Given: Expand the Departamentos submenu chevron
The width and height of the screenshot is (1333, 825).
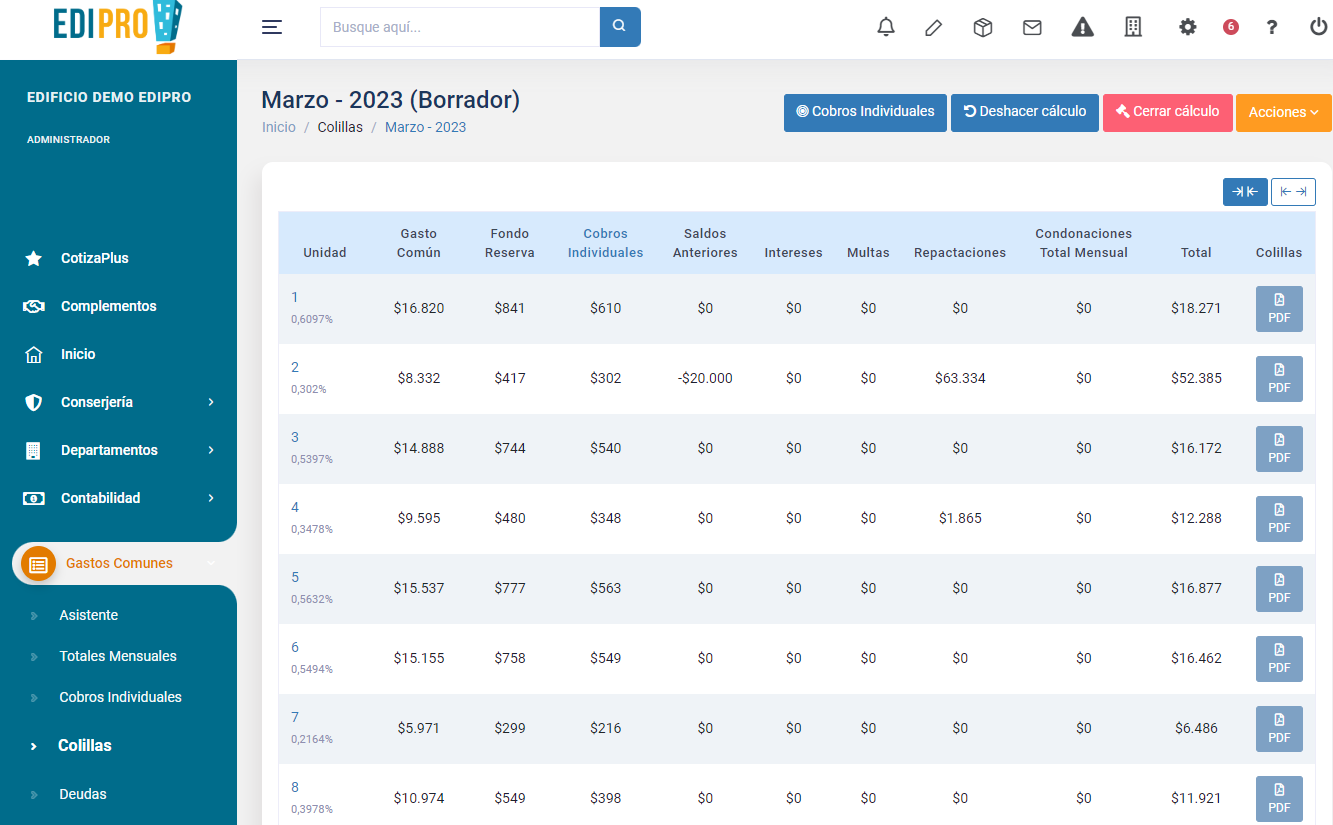Looking at the screenshot, I should [211, 450].
